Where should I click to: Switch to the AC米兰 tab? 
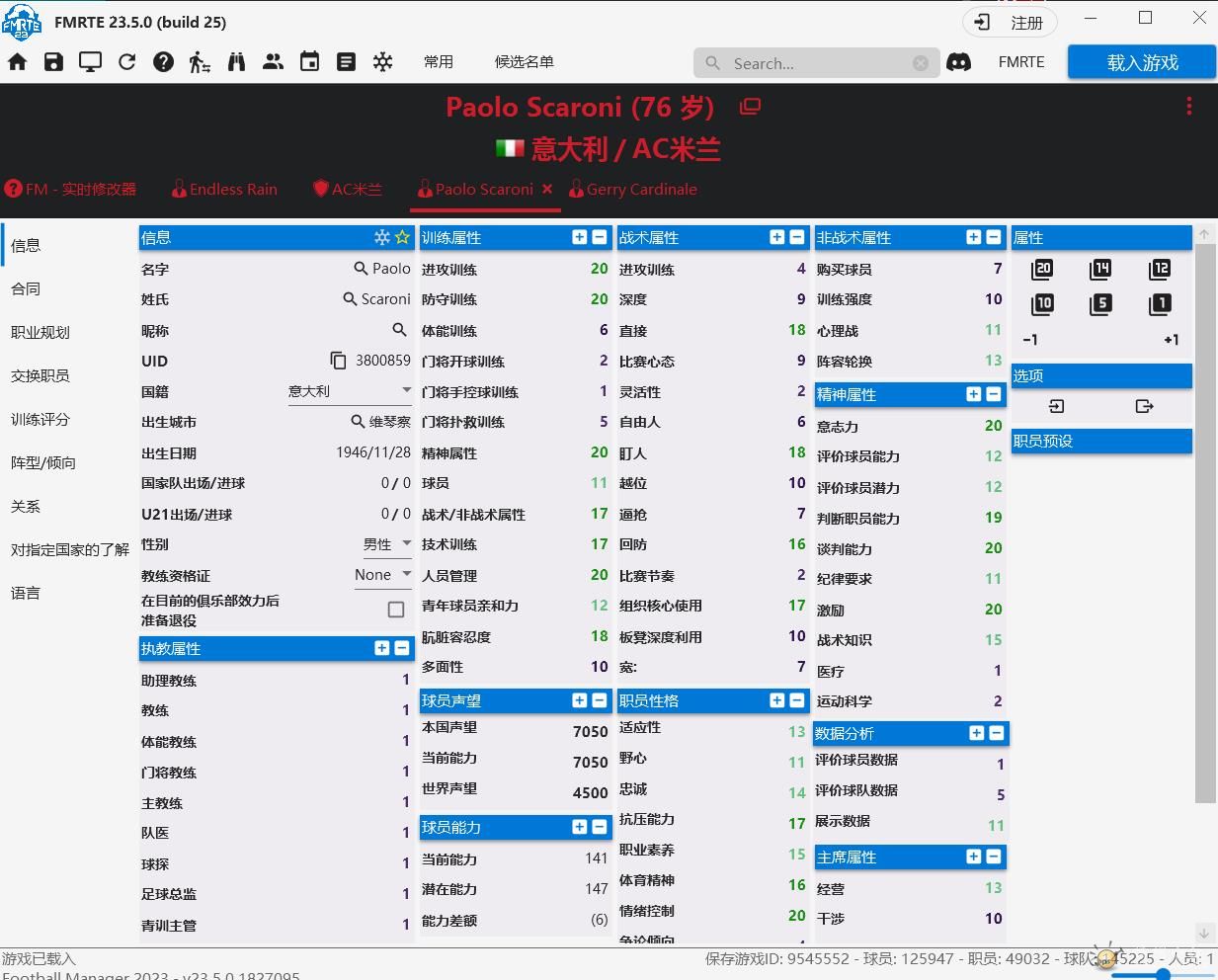click(348, 189)
